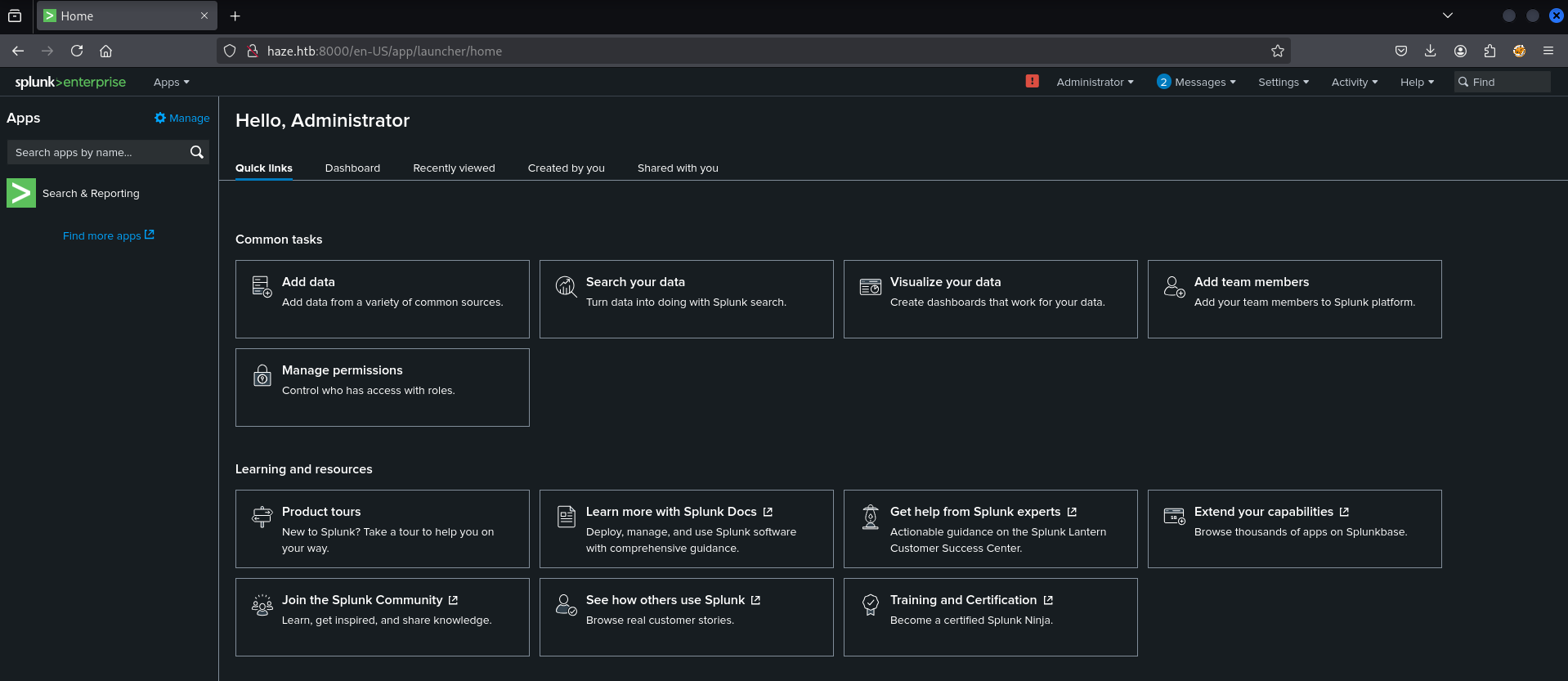Click the red health alert icon
The width and height of the screenshot is (1568, 681).
pos(1032,81)
